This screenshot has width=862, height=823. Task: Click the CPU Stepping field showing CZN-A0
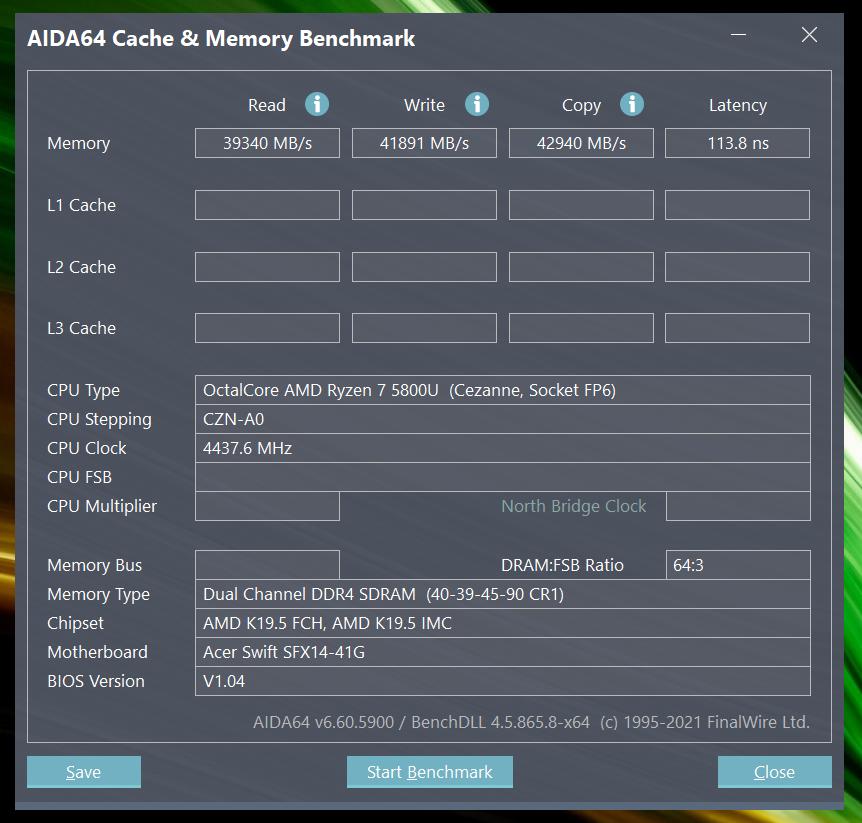click(504, 419)
